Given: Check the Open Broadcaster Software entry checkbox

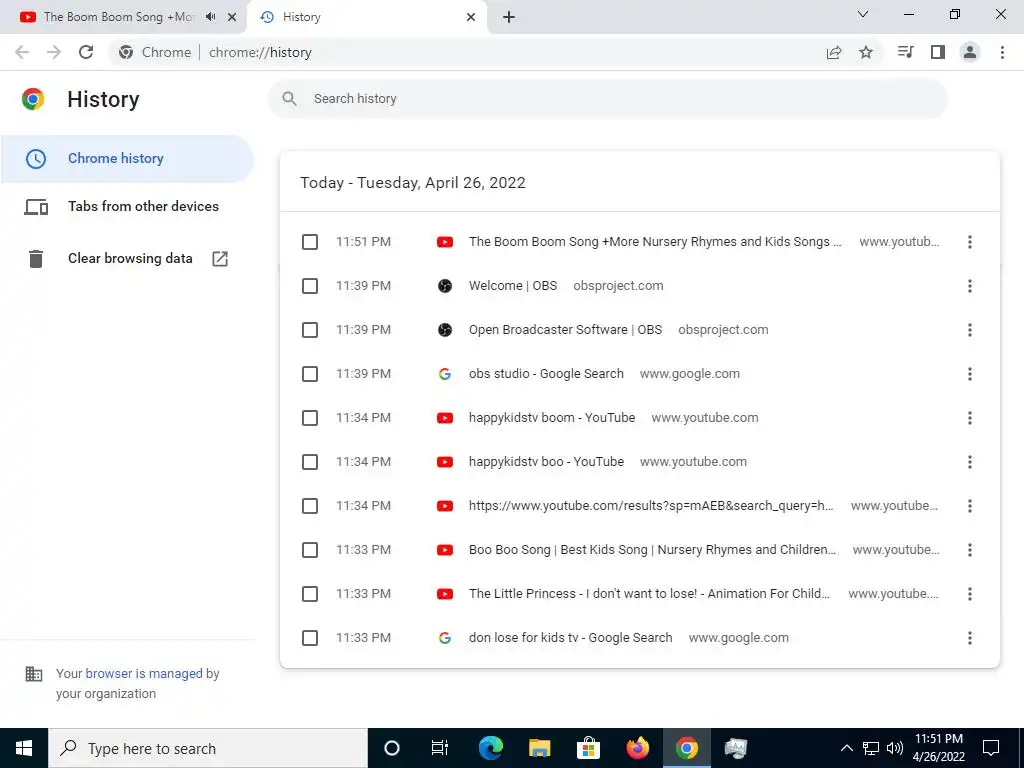Looking at the screenshot, I should tap(310, 330).
